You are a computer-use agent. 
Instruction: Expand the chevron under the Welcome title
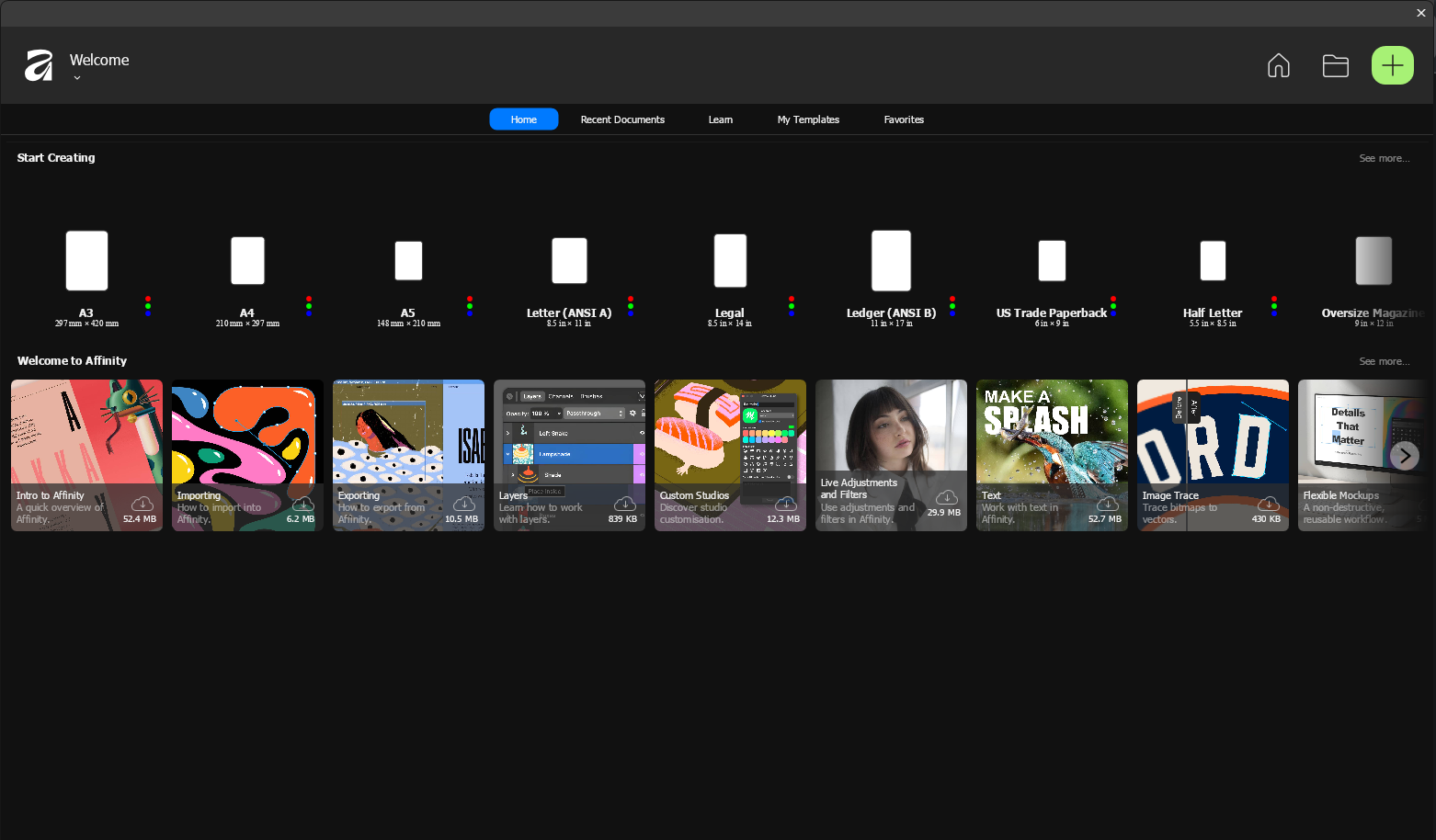pyautogui.click(x=77, y=78)
